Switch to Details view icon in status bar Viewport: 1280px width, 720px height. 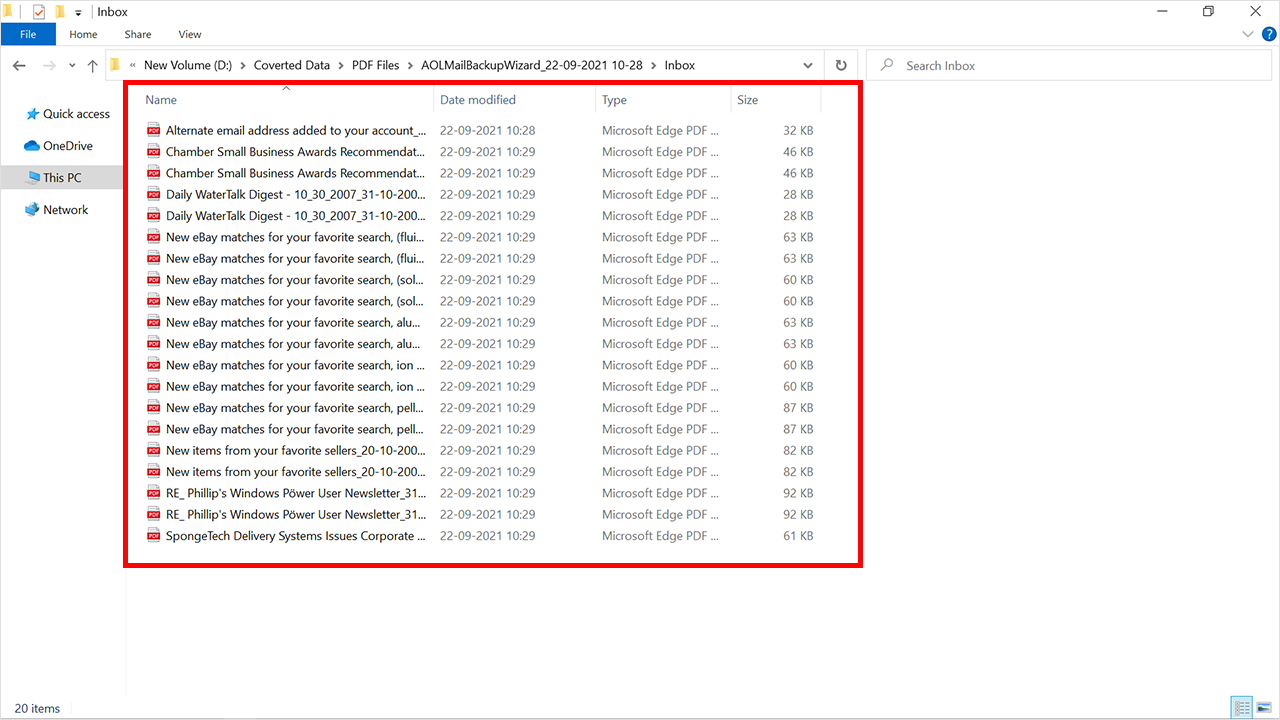(1242, 708)
